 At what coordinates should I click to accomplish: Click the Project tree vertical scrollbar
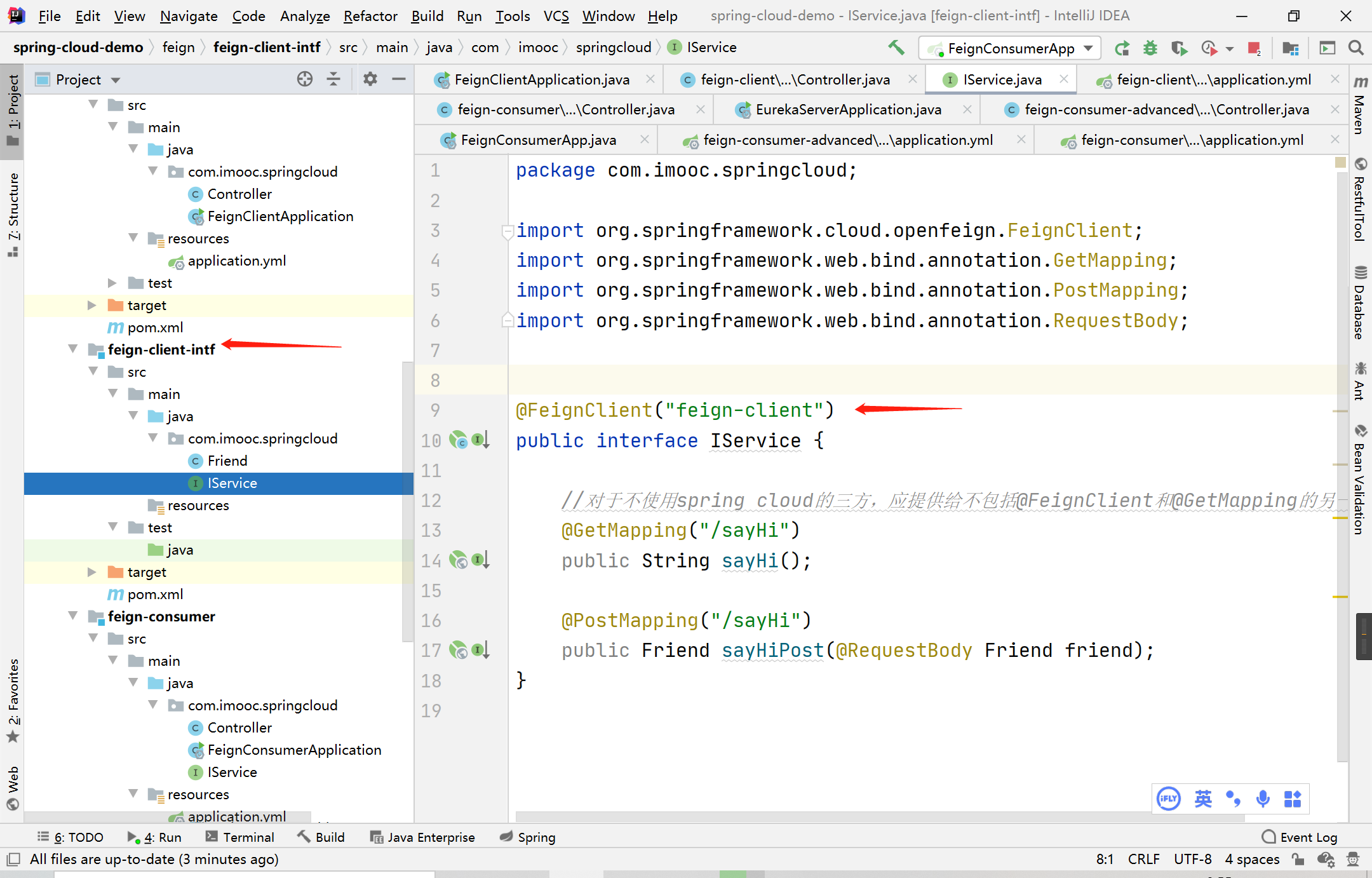408,502
